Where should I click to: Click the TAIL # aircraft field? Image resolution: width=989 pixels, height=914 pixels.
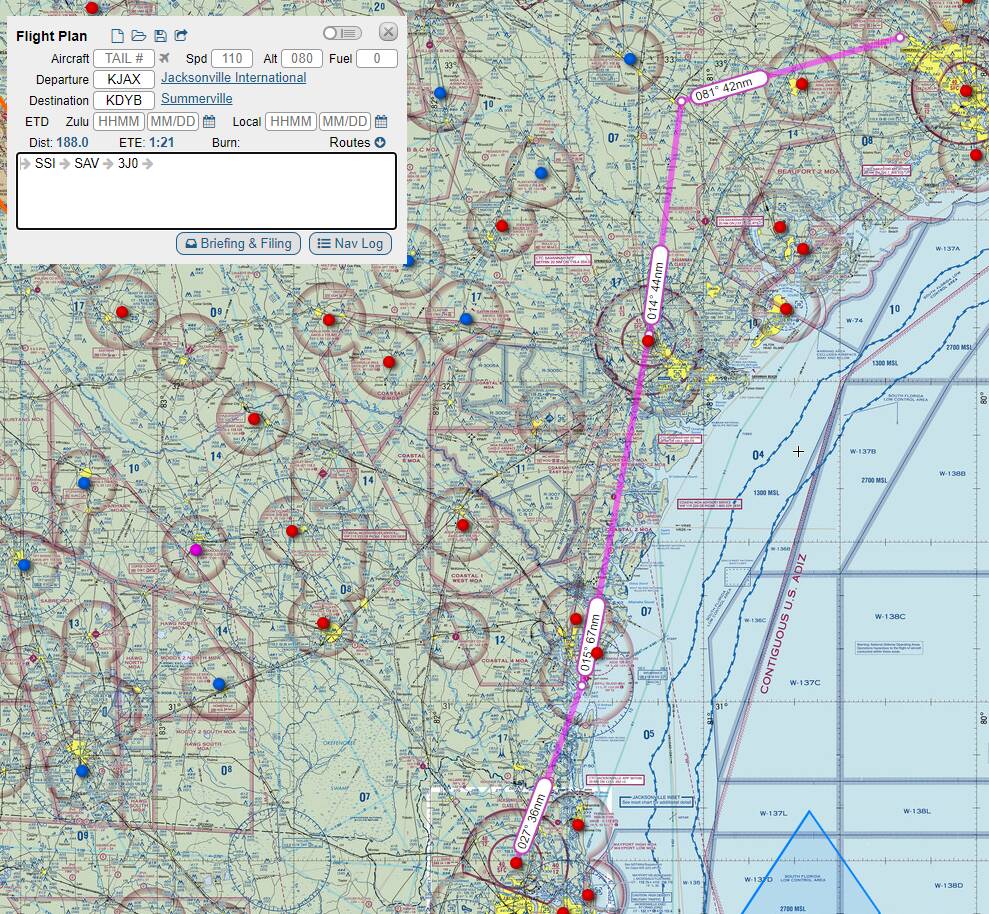point(123,59)
